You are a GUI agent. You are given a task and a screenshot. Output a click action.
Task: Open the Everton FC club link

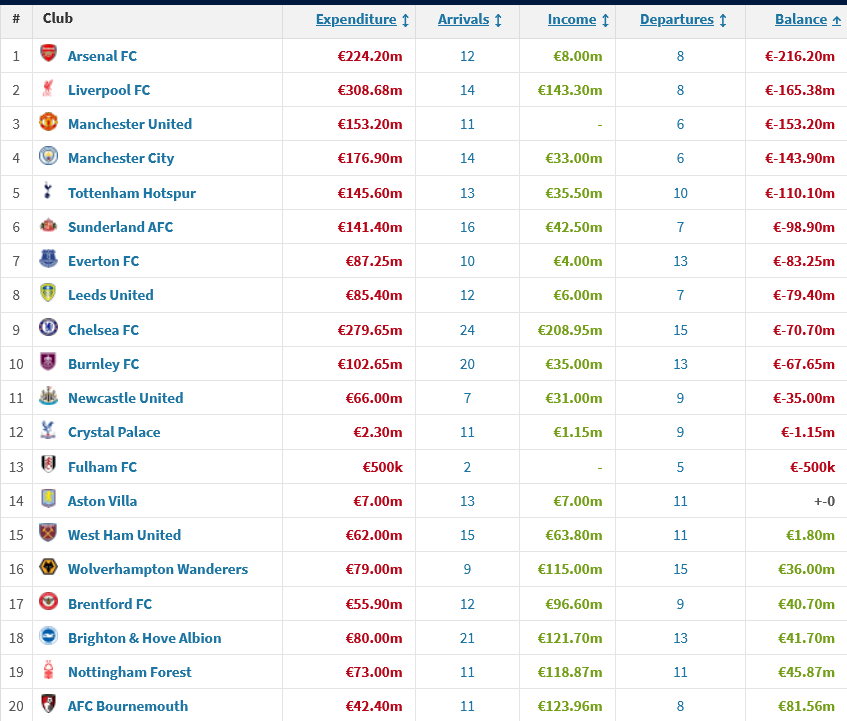click(x=103, y=261)
